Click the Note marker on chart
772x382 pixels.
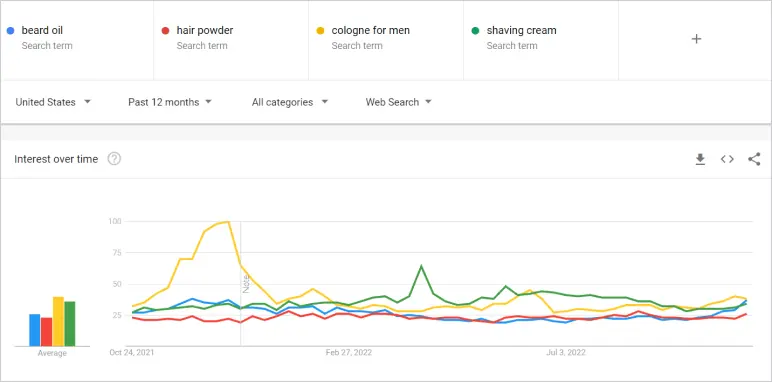[246, 284]
